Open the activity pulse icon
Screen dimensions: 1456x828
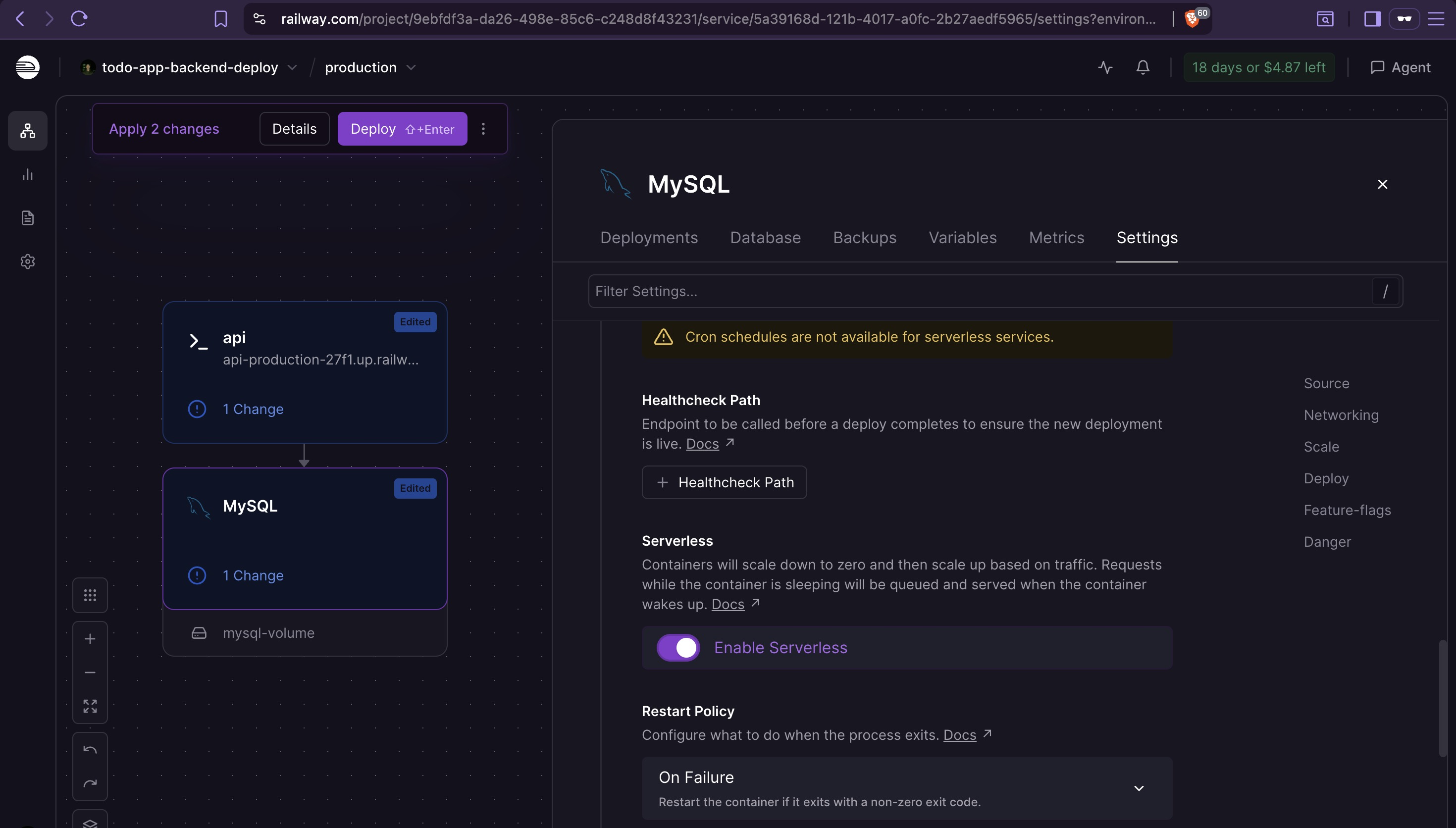tap(1105, 67)
